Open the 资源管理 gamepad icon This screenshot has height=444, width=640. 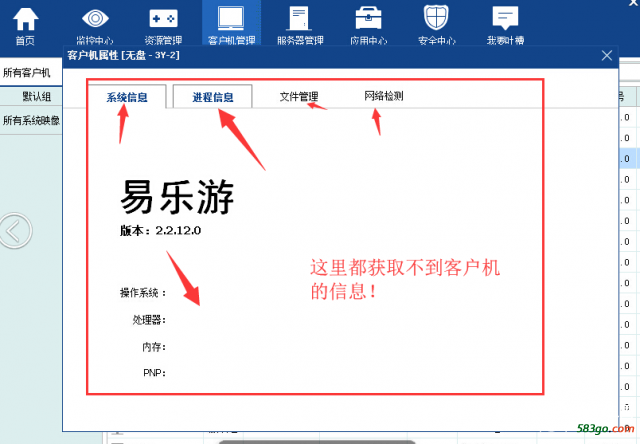point(164,18)
